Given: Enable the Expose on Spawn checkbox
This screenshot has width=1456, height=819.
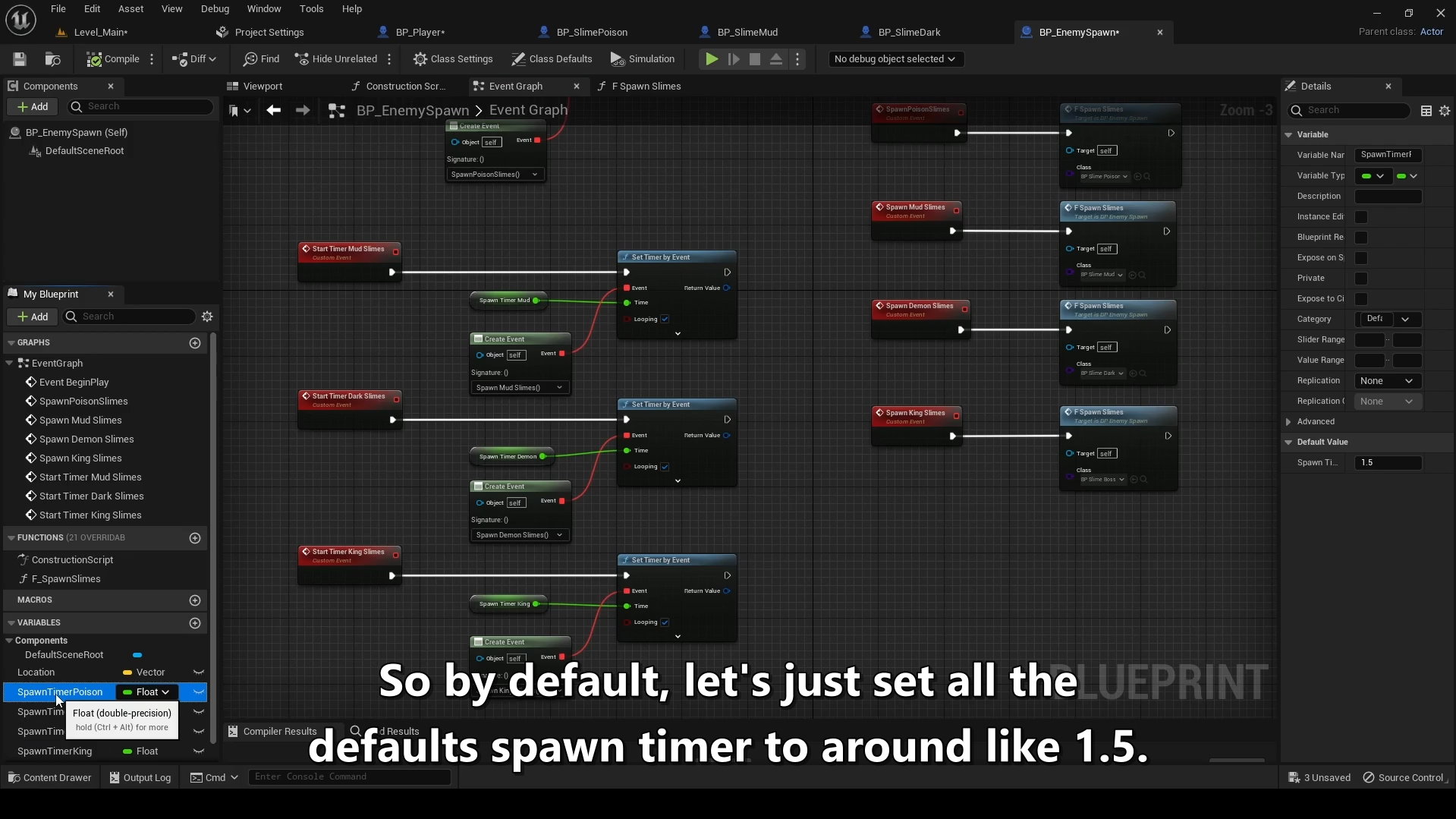Looking at the screenshot, I should tap(1361, 258).
